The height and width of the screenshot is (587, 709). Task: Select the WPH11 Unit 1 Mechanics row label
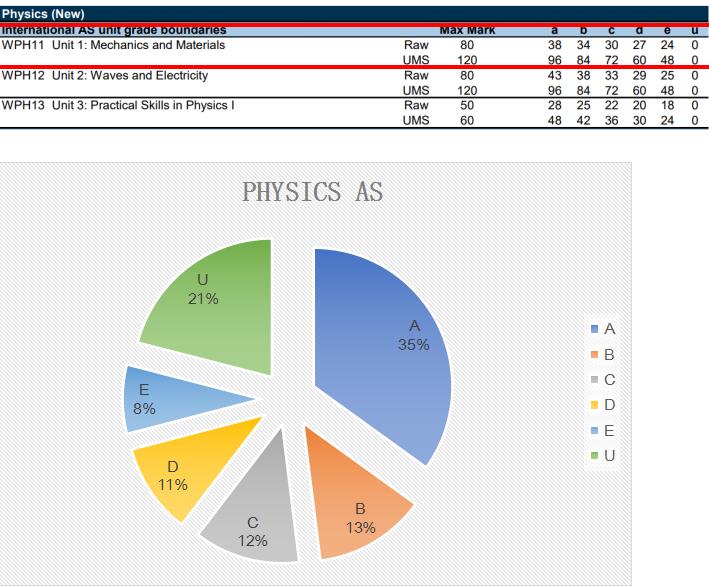coord(113,45)
